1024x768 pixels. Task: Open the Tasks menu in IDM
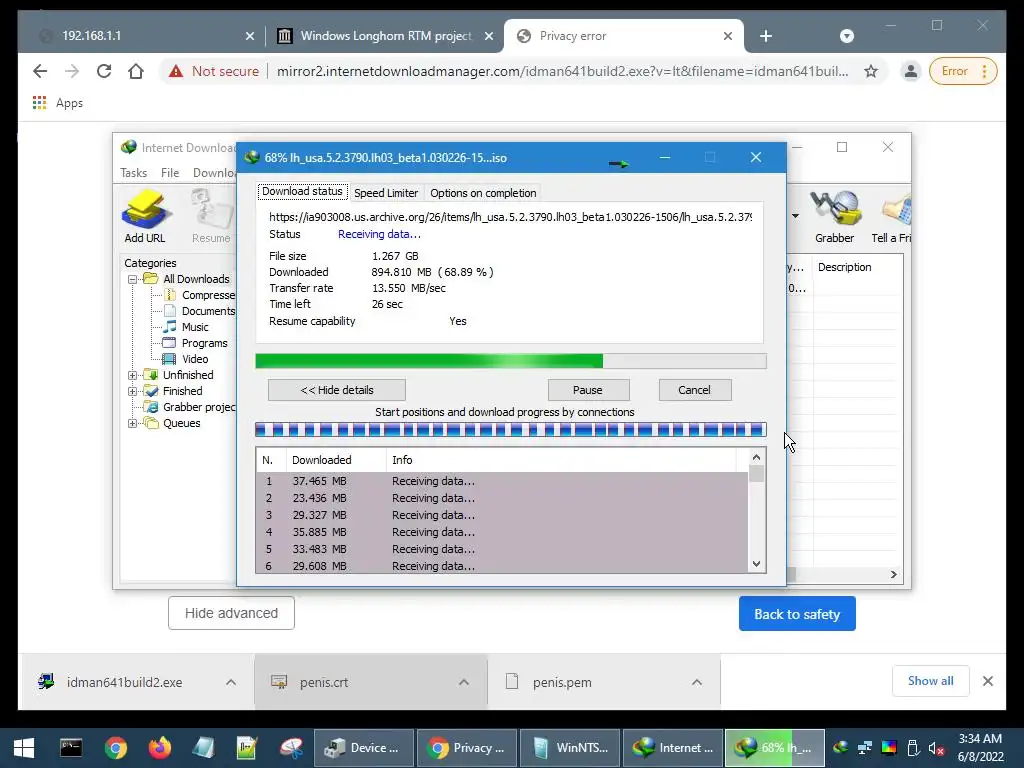(133, 172)
